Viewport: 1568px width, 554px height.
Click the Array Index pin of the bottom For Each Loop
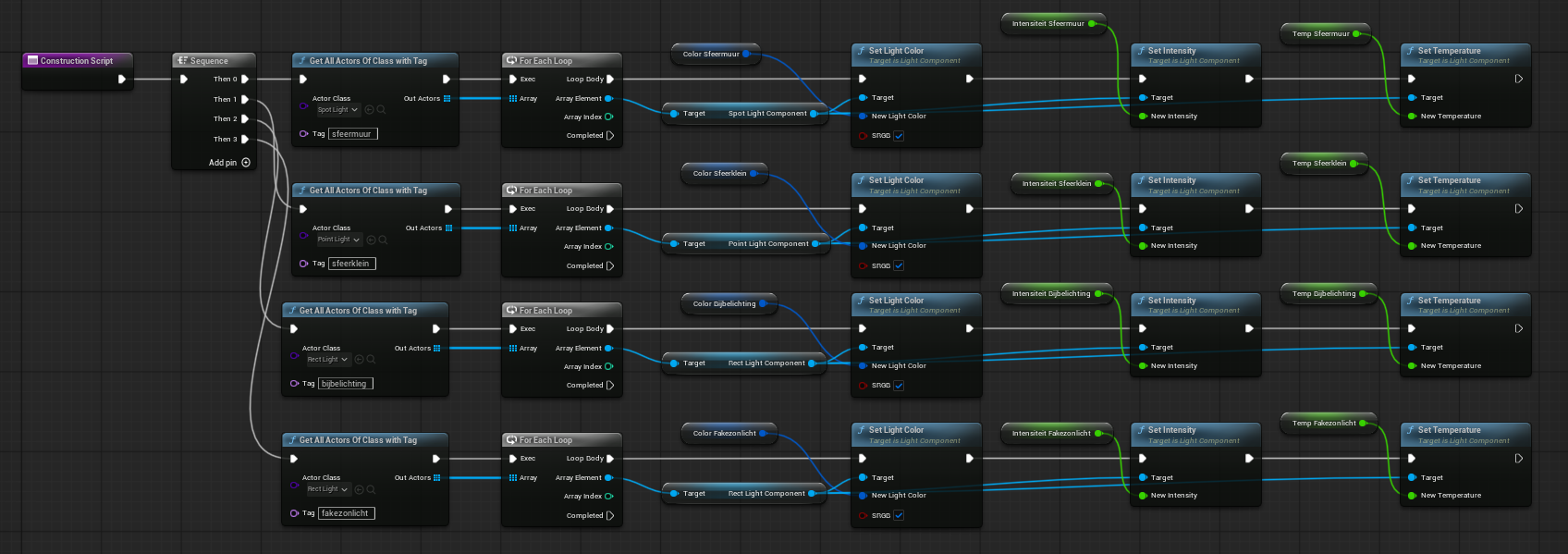click(x=608, y=497)
